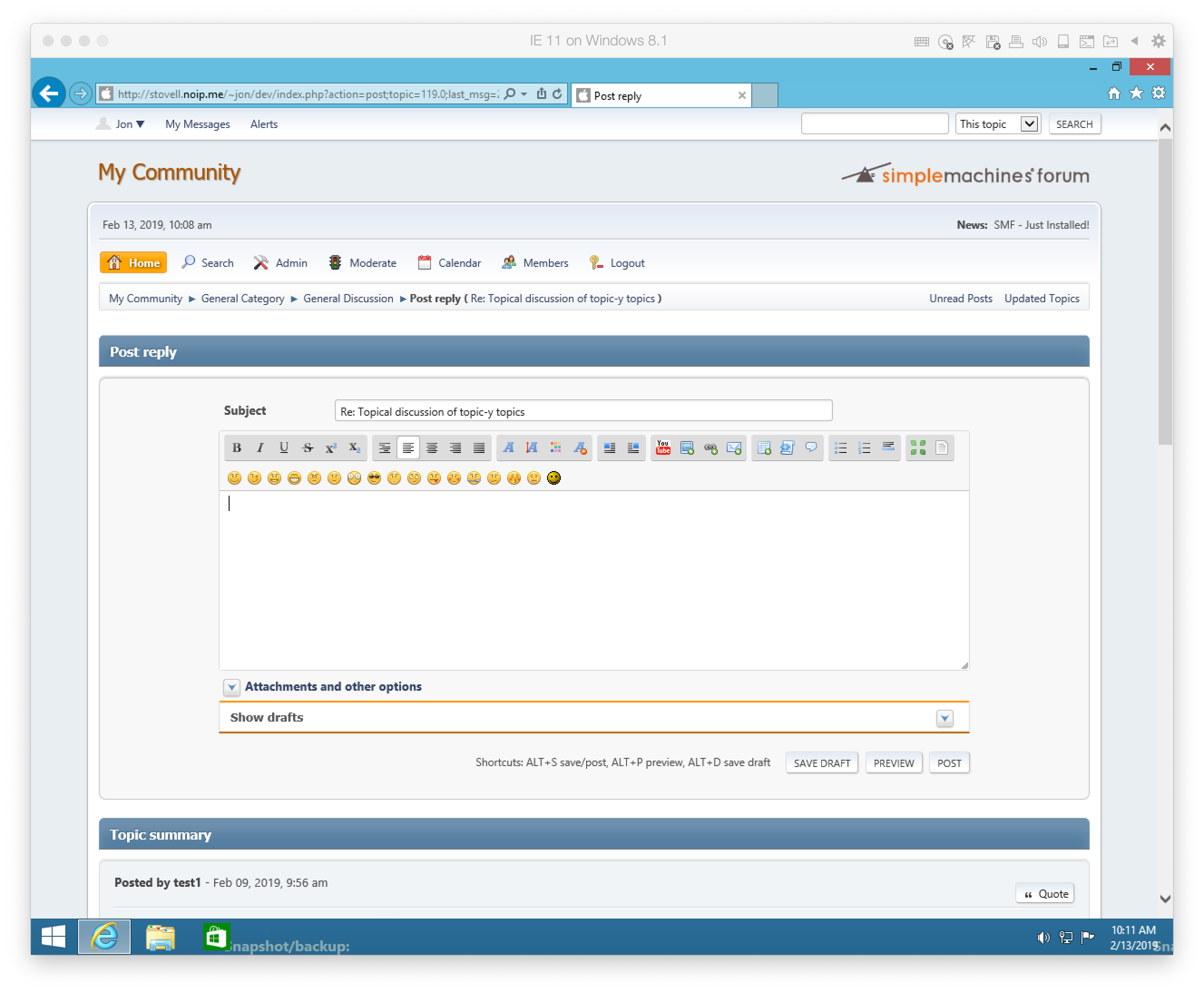Screen dimensions: 1204x993
Task: Click the forum search text box
Action: [x=875, y=124]
